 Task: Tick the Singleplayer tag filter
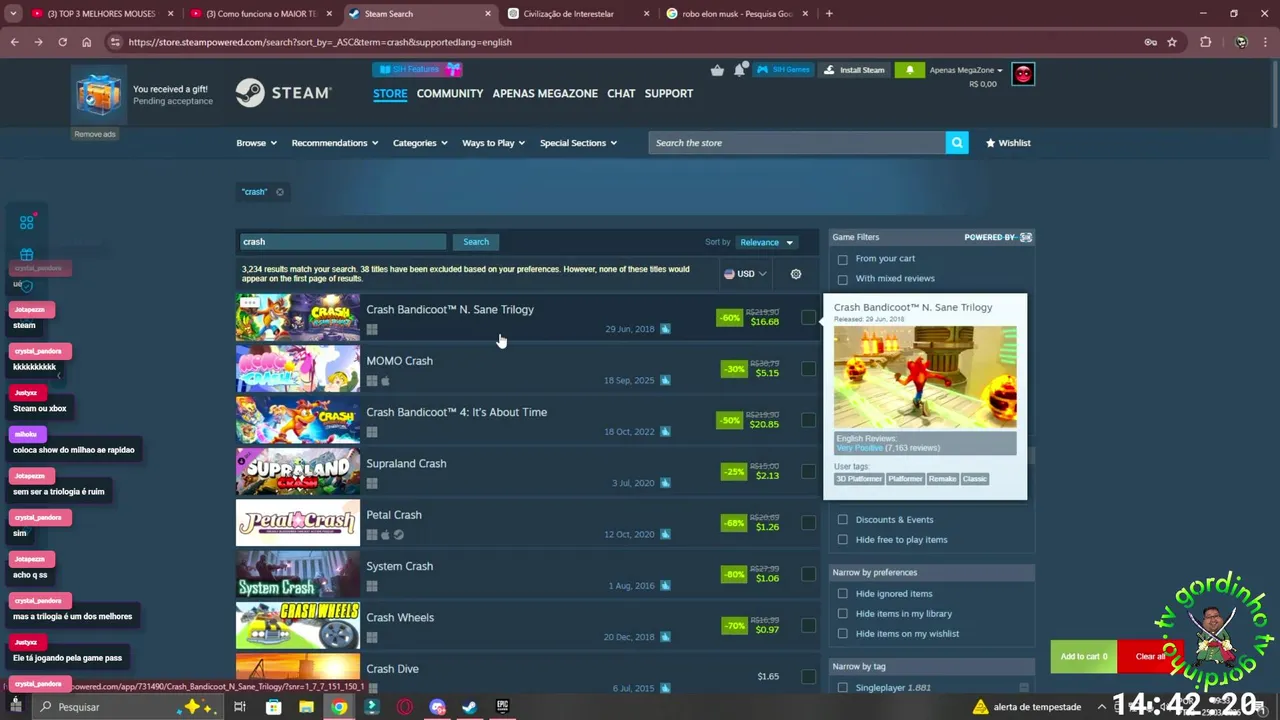click(842, 688)
